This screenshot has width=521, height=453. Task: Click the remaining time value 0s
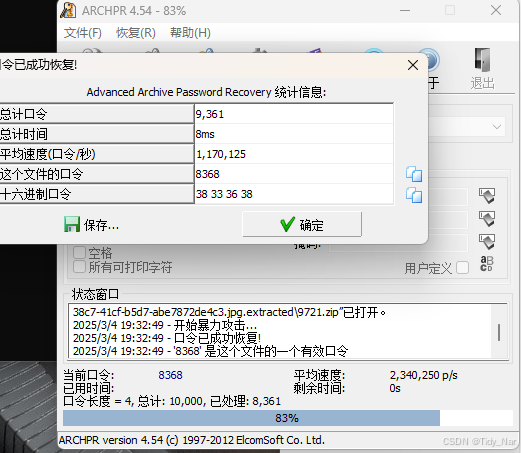395,388
